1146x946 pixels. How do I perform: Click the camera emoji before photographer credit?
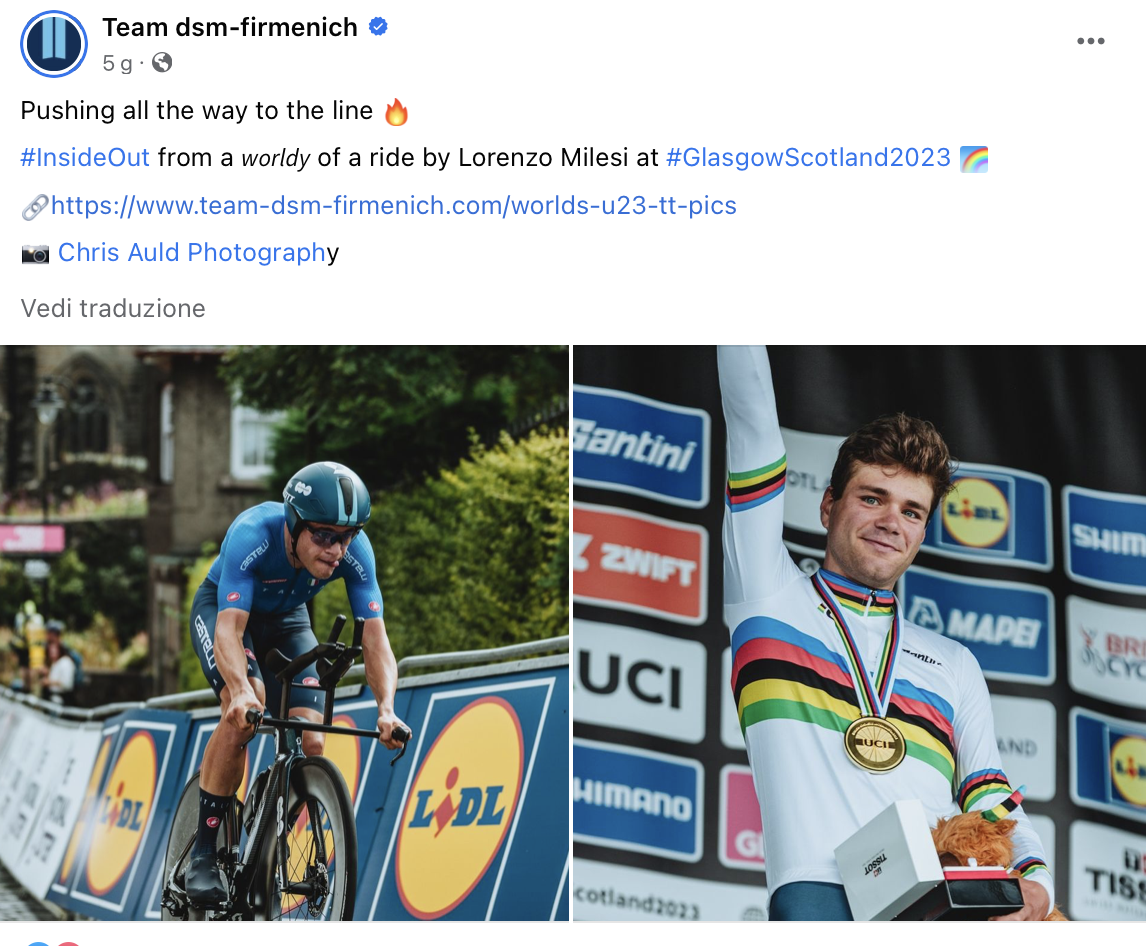[35, 253]
